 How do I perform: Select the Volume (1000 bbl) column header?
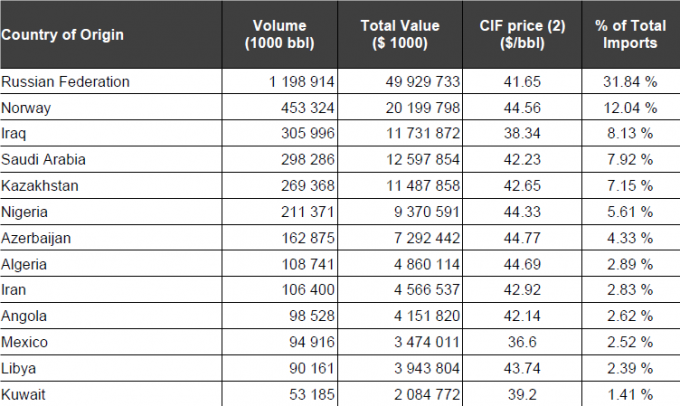point(280,34)
